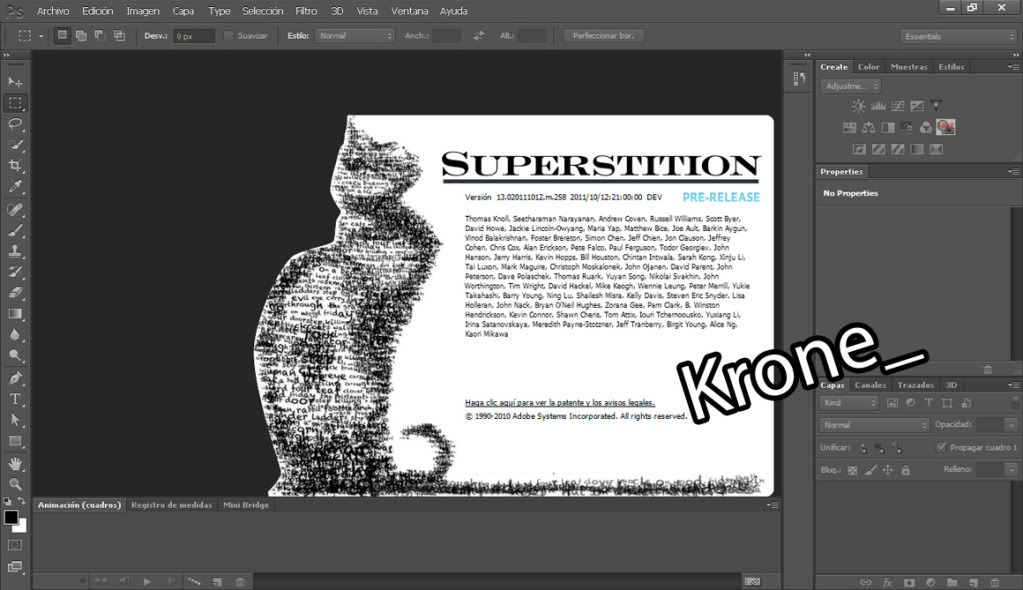Switch to the Canales tab
The width and height of the screenshot is (1023, 590).
(870, 385)
